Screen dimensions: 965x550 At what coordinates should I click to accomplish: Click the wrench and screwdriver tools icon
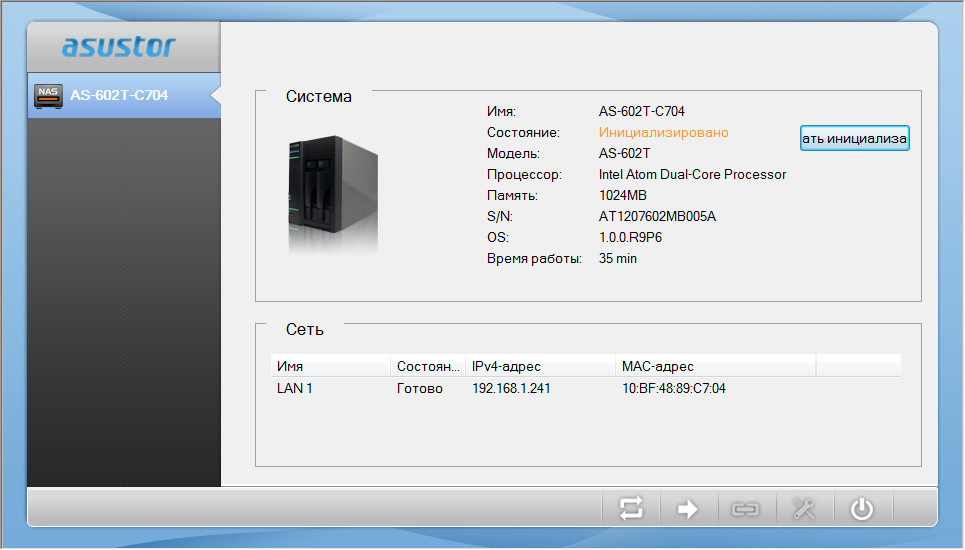(x=803, y=509)
